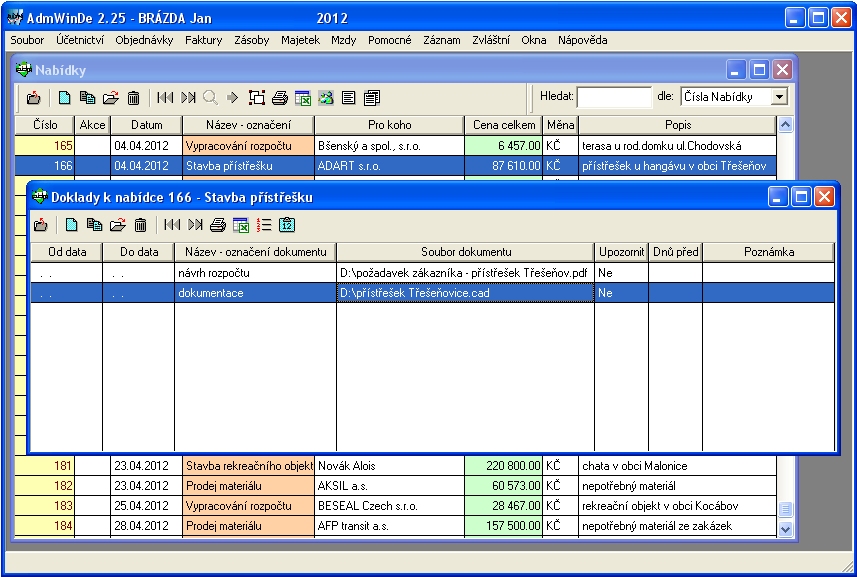Sort by Číslo column header in Nabídky
This screenshot has height=577, width=857.
(x=45, y=125)
